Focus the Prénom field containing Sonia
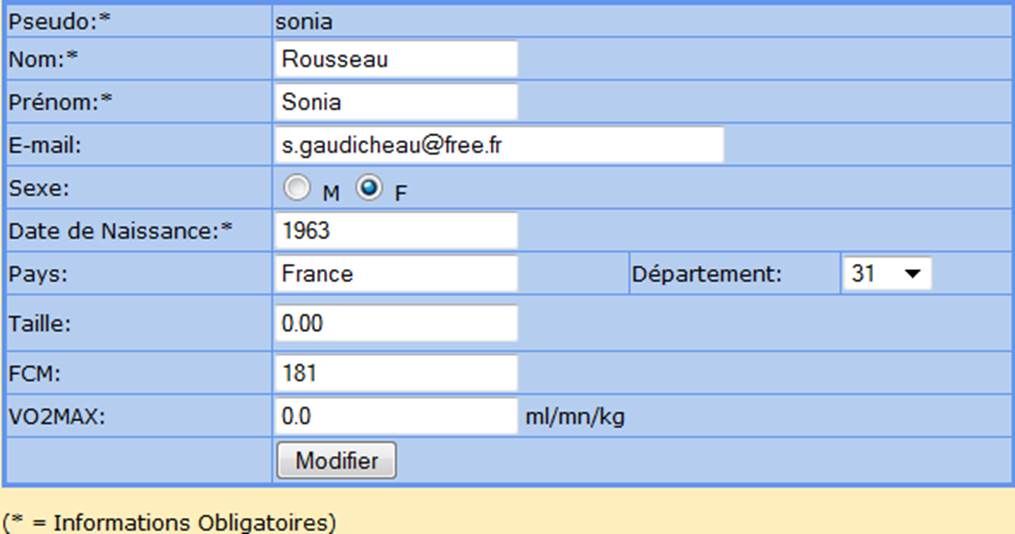This screenshot has height=534, width=1015. [x=396, y=102]
